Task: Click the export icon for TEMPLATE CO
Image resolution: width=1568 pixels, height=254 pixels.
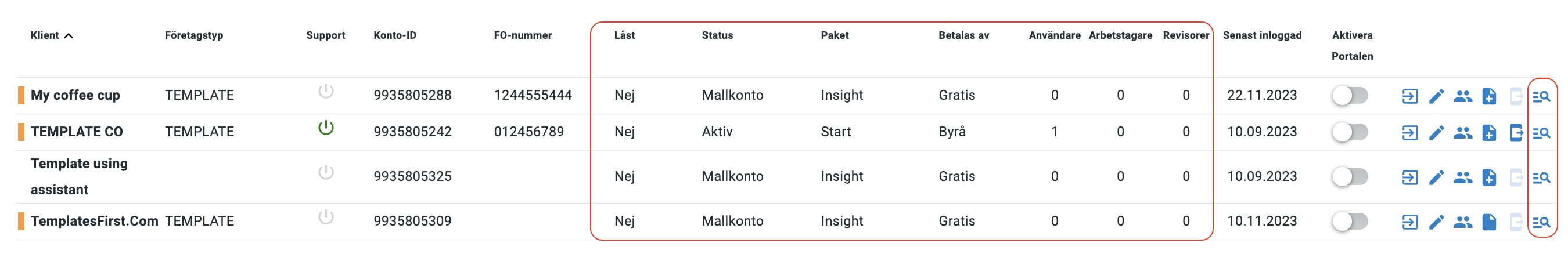Action: coord(1516,132)
